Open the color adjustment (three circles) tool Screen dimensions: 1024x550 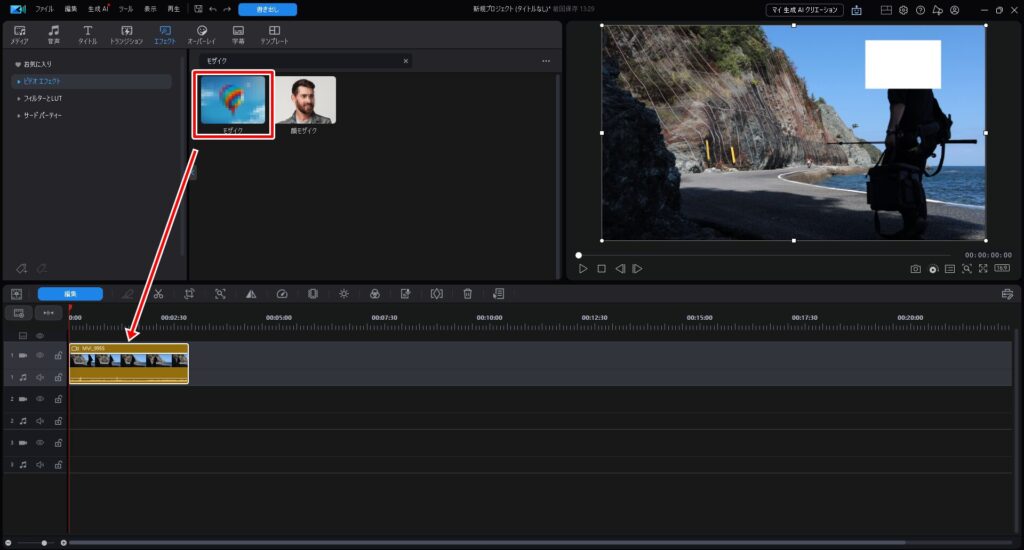coord(374,294)
